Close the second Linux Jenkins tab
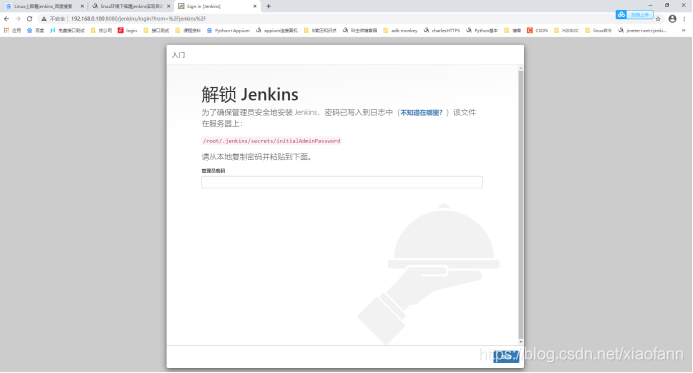693x373 pixels. pyautogui.click(x=168, y=6)
